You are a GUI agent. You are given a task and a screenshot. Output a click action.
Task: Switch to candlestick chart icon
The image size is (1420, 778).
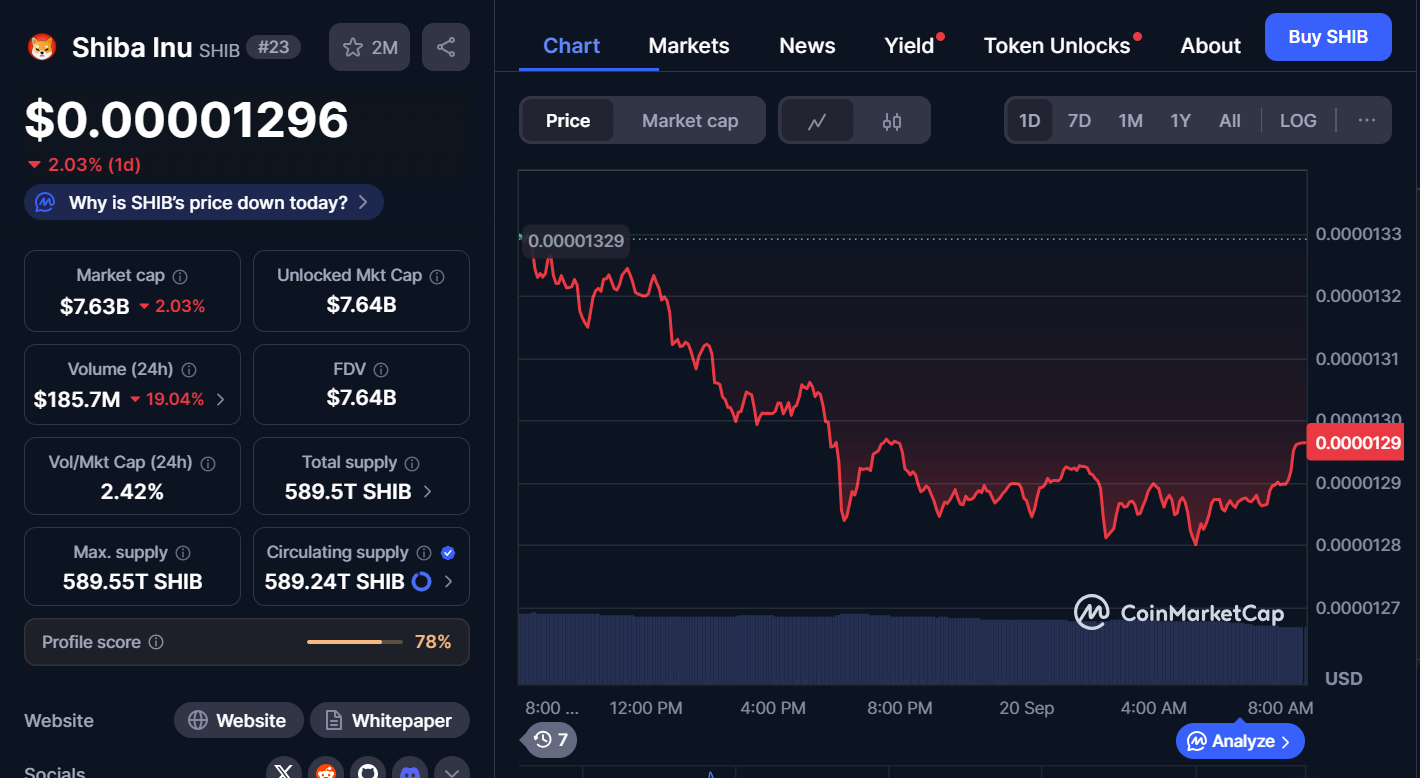coord(892,121)
